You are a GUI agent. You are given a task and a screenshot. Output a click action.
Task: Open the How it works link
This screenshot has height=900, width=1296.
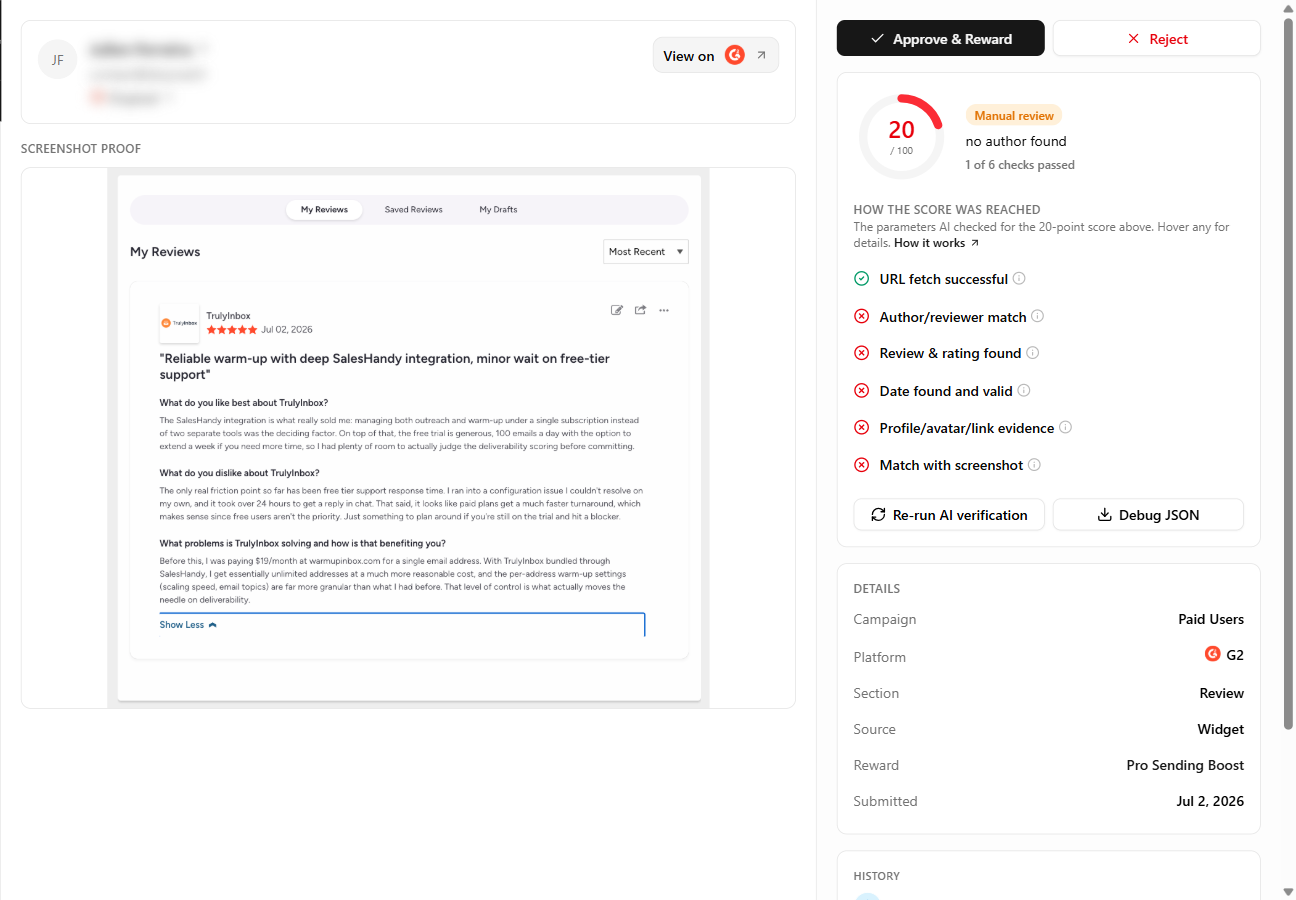tap(937, 243)
